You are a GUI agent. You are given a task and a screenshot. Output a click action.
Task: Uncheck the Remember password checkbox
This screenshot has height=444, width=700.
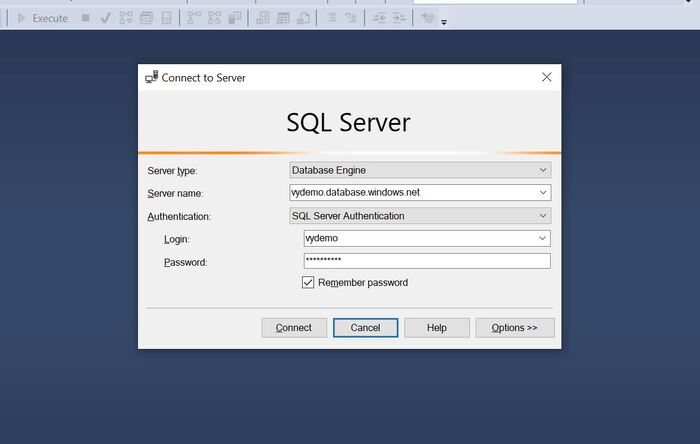[308, 282]
